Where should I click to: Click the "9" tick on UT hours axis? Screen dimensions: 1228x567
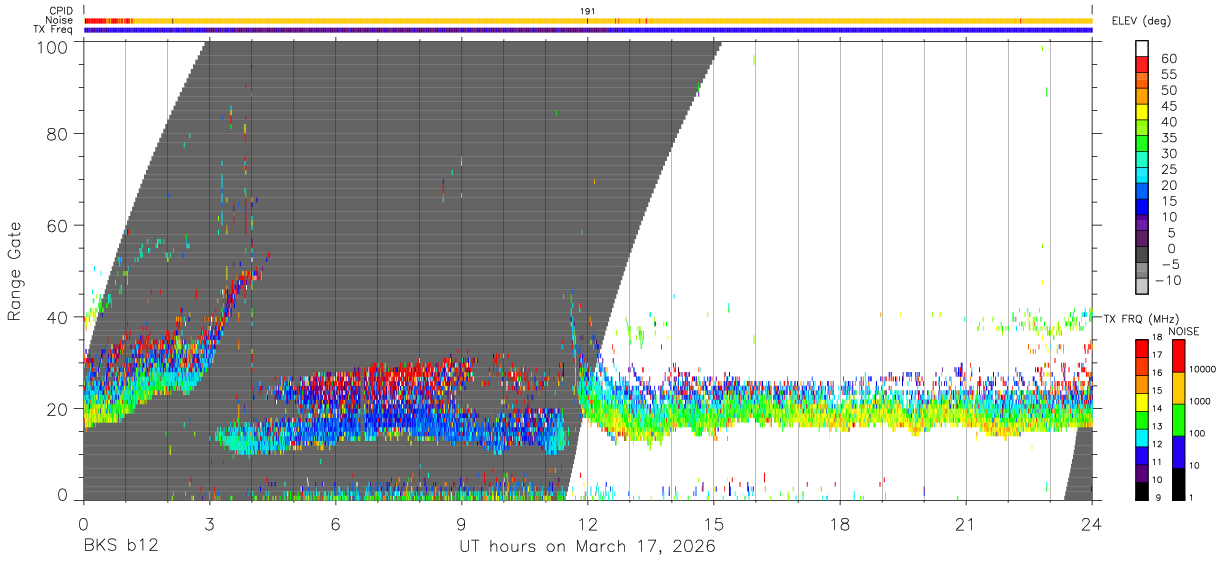(x=462, y=524)
